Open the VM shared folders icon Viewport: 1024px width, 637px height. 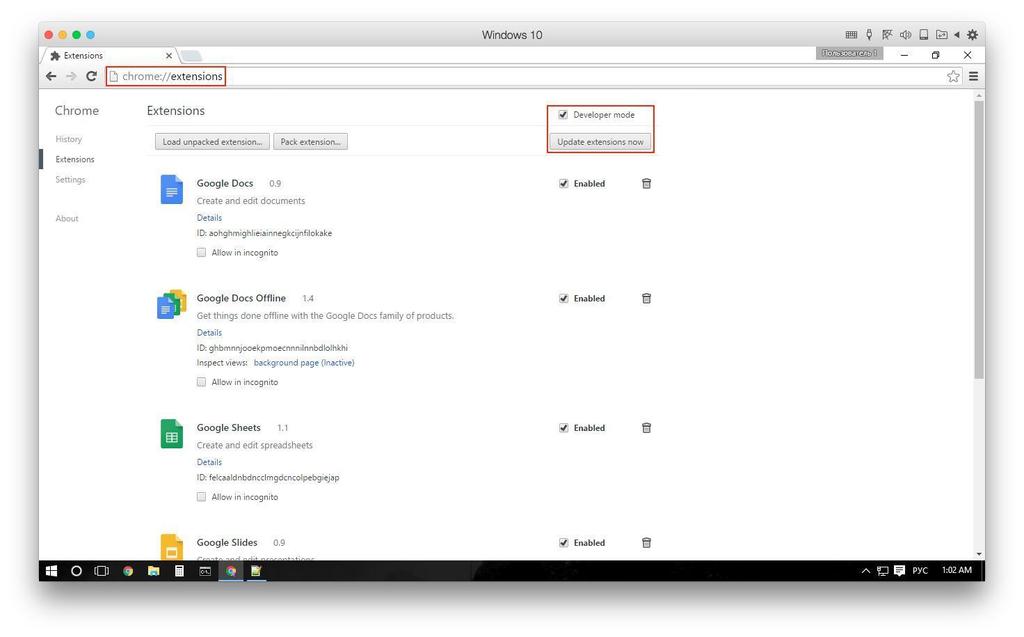[x=942, y=35]
